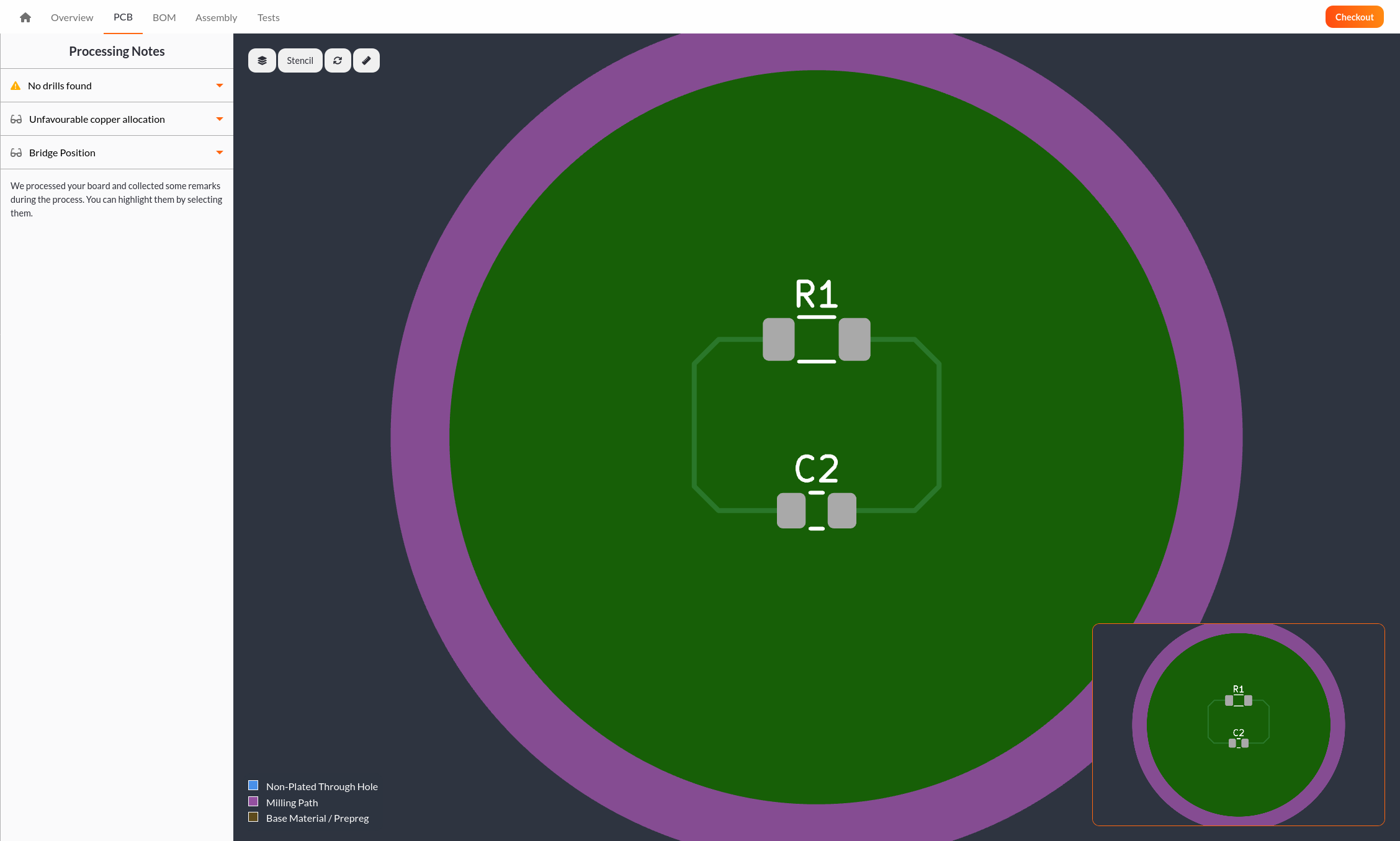
Task: Open the Assembly tab
Action: point(216,17)
